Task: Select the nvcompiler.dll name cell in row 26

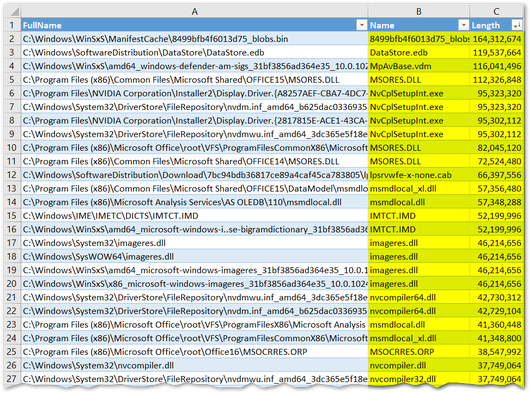Action: click(x=419, y=365)
